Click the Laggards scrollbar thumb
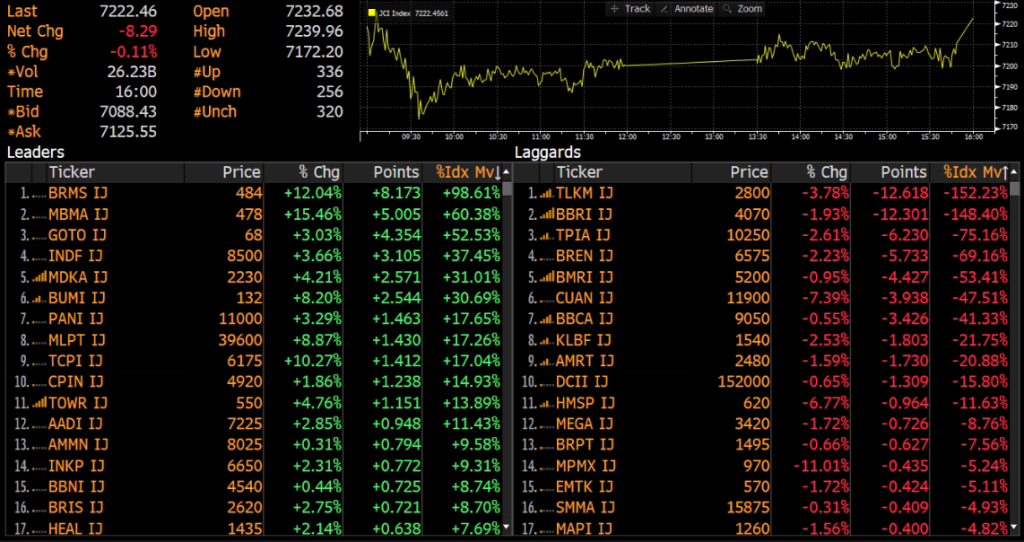Viewport: 1024px width, 542px height. pos(1014,189)
